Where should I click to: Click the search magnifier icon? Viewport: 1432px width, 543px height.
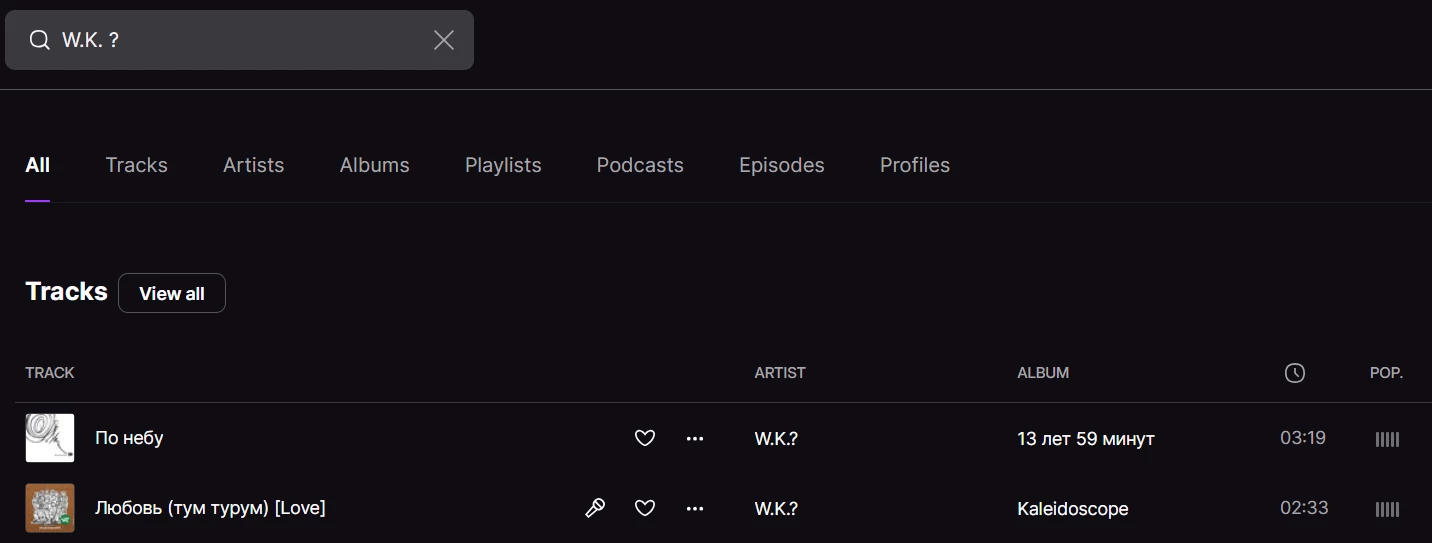click(x=39, y=40)
